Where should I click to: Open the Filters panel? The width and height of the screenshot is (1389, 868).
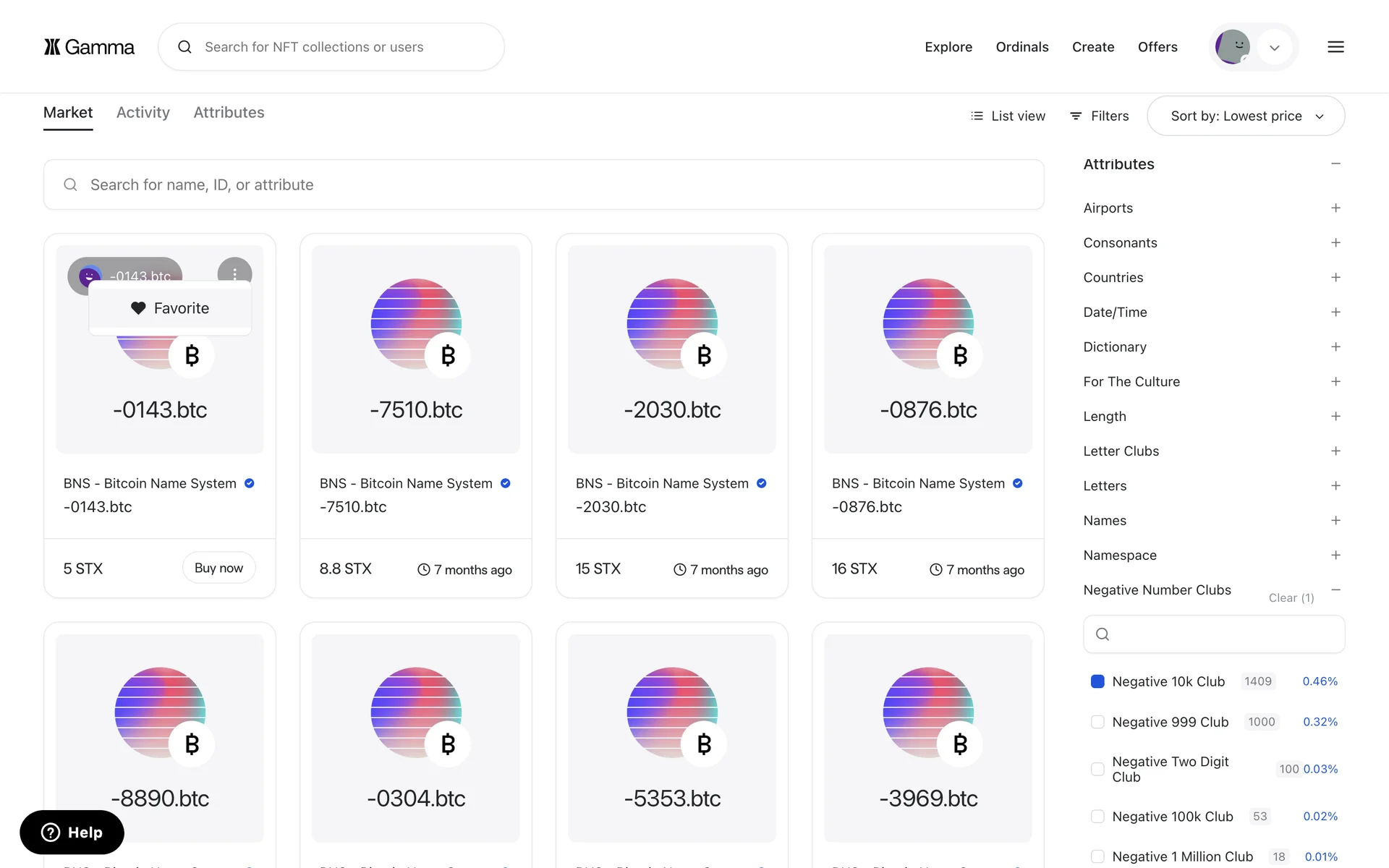point(1099,116)
